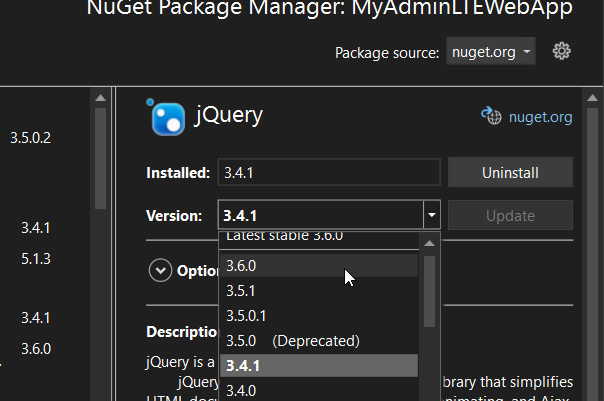This screenshot has height=401, width=604.
Task: Click the jQuery package title
Action: click(229, 116)
